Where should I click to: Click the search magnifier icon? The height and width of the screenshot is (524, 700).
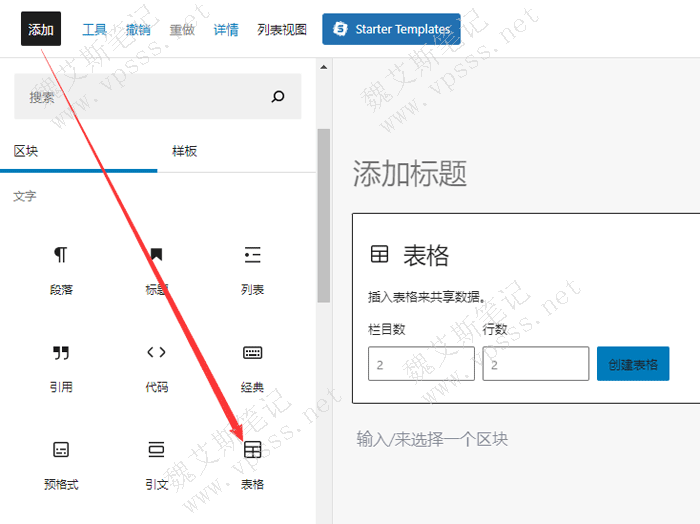(278, 96)
